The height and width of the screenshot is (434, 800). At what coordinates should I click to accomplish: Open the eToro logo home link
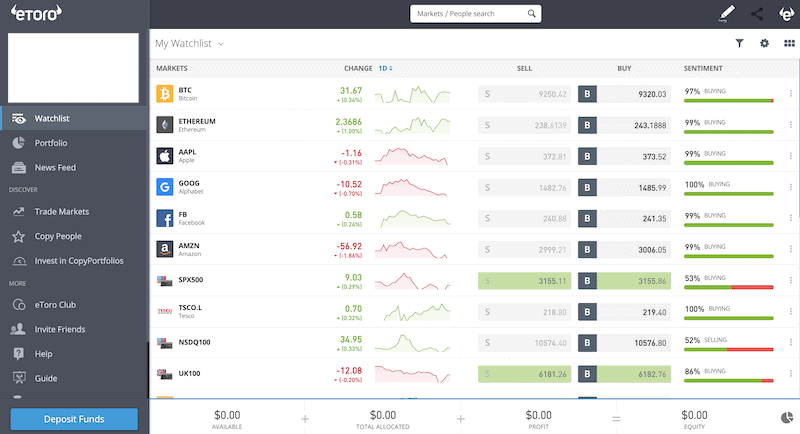click(x=36, y=13)
